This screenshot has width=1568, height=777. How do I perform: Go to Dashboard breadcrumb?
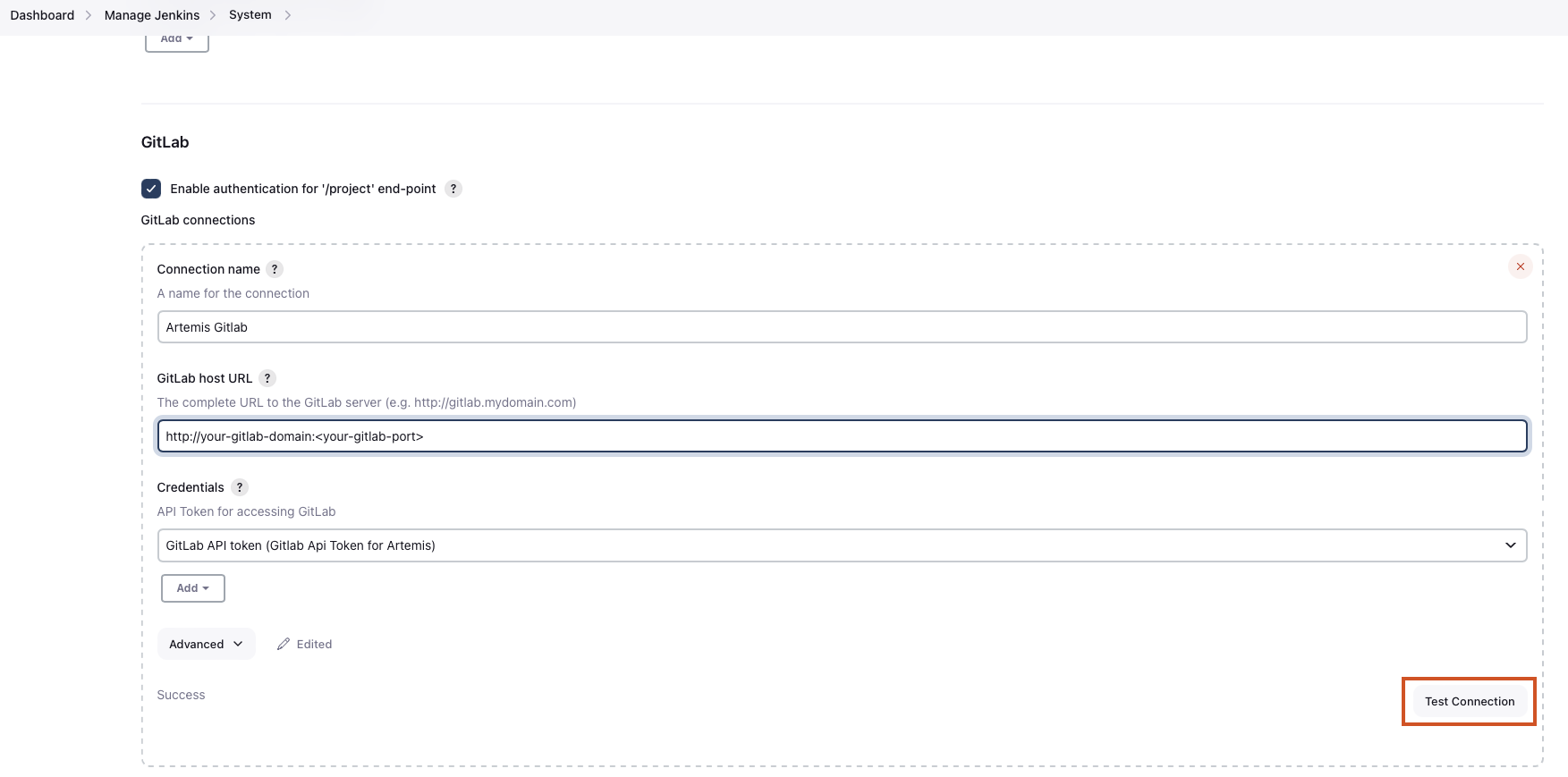pyautogui.click(x=42, y=15)
